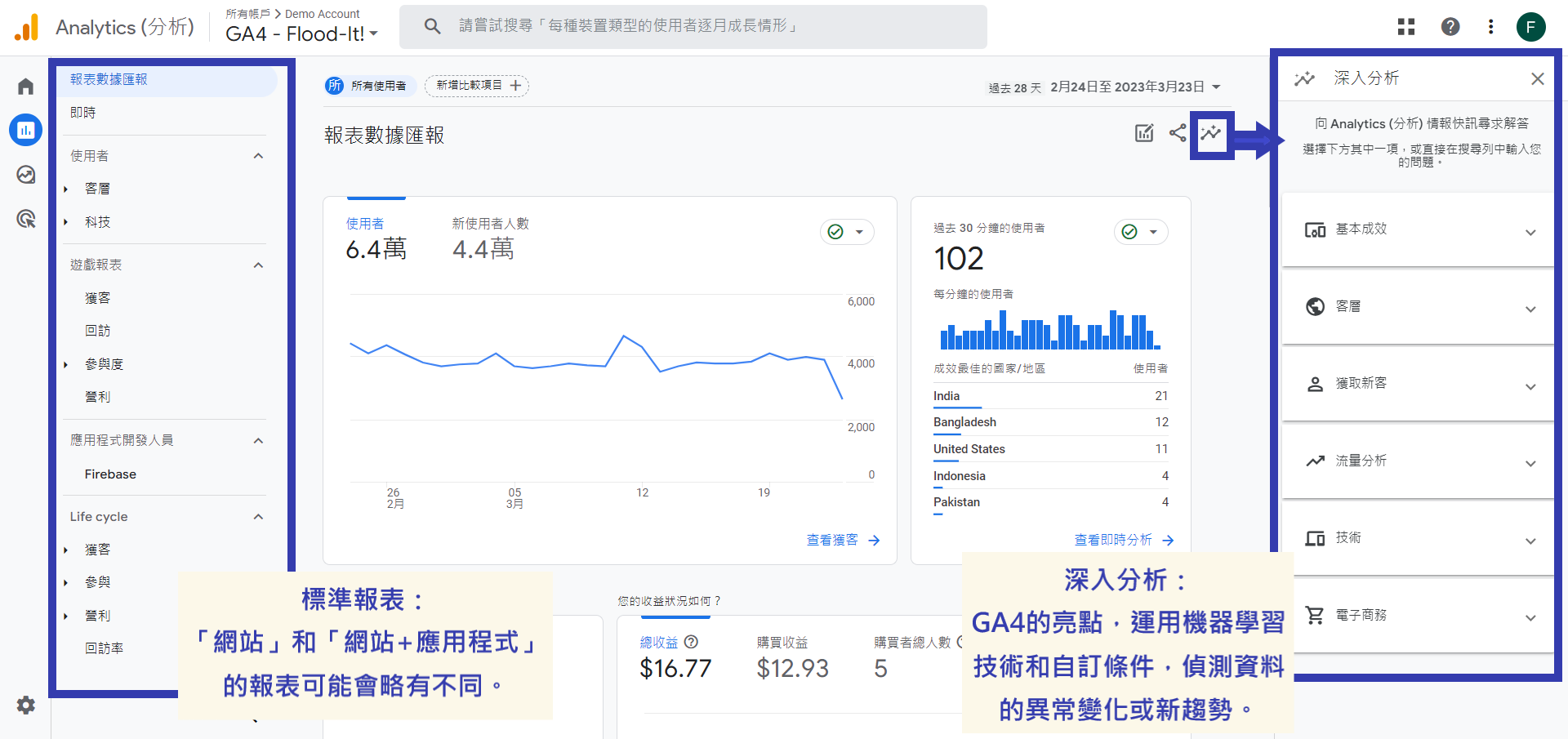Click the Indonesia country row
The height and width of the screenshot is (739, 1568).
[1051, 476]
